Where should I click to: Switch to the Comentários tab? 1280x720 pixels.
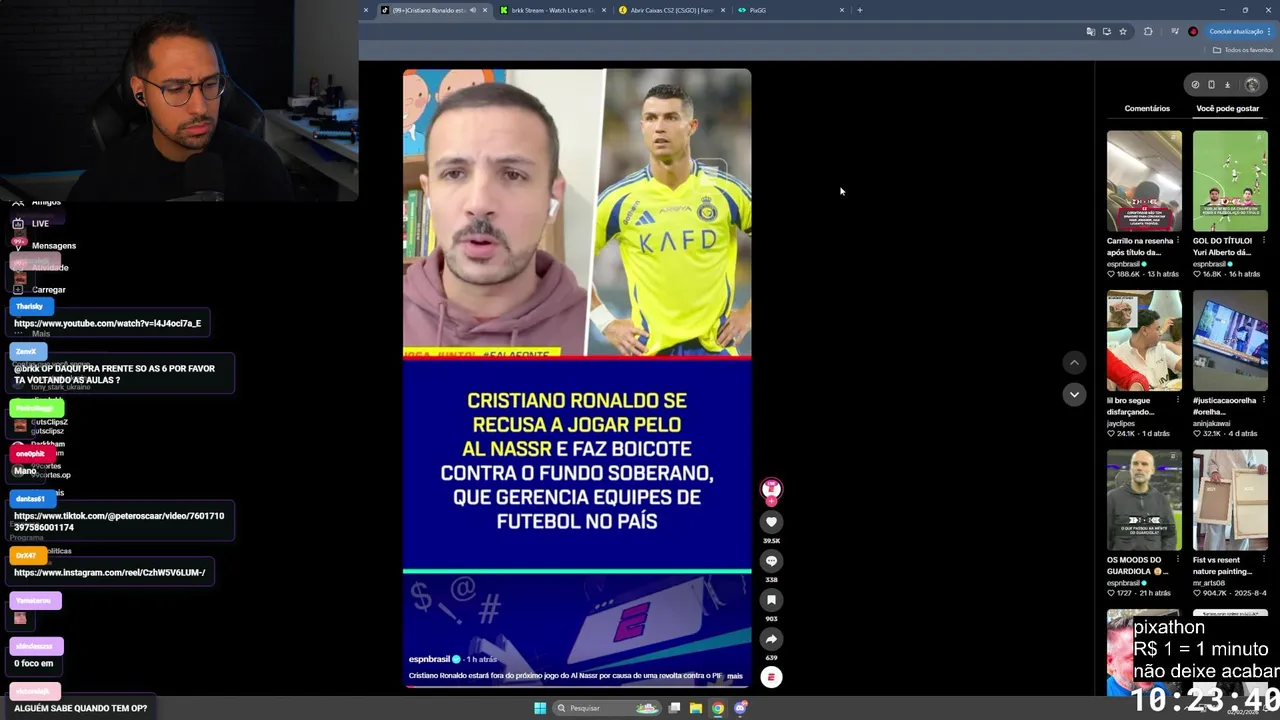click(x=1147, y=109)
